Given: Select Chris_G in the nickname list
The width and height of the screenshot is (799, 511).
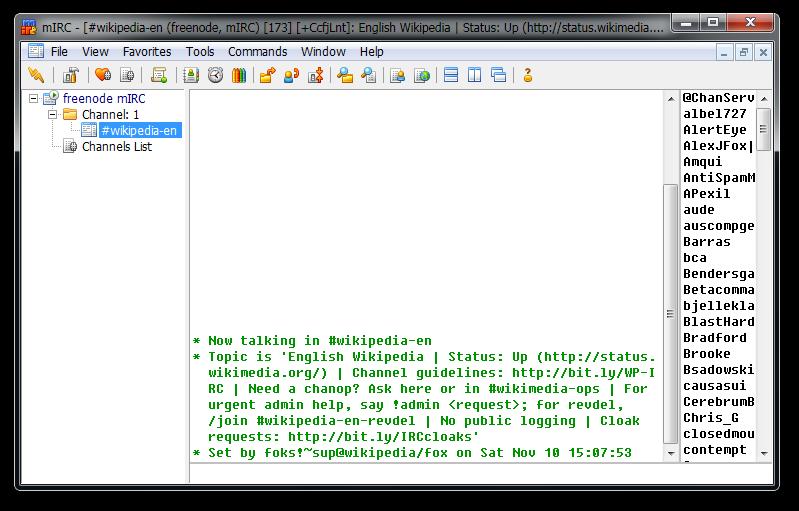Looking at the screenshot, I should pos(710,418).
